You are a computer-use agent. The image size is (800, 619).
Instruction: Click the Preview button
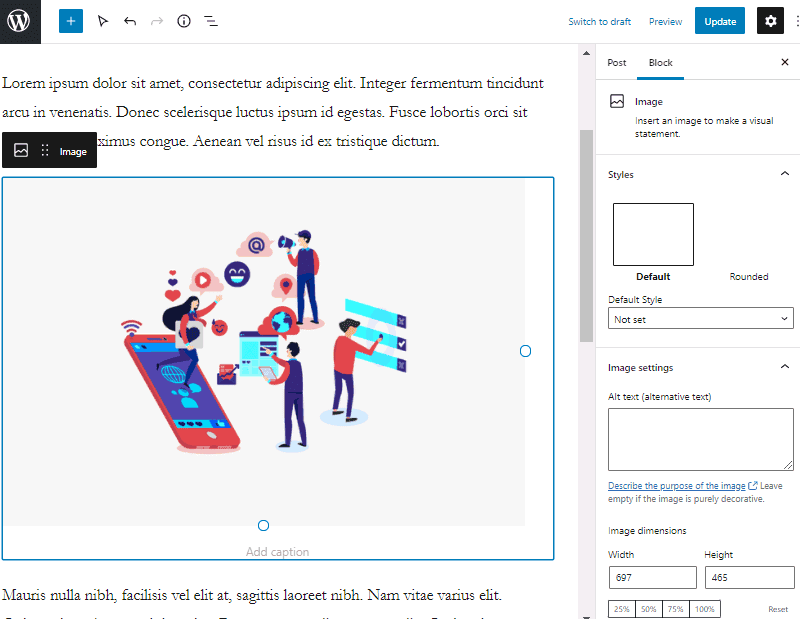tap(665, 22)
